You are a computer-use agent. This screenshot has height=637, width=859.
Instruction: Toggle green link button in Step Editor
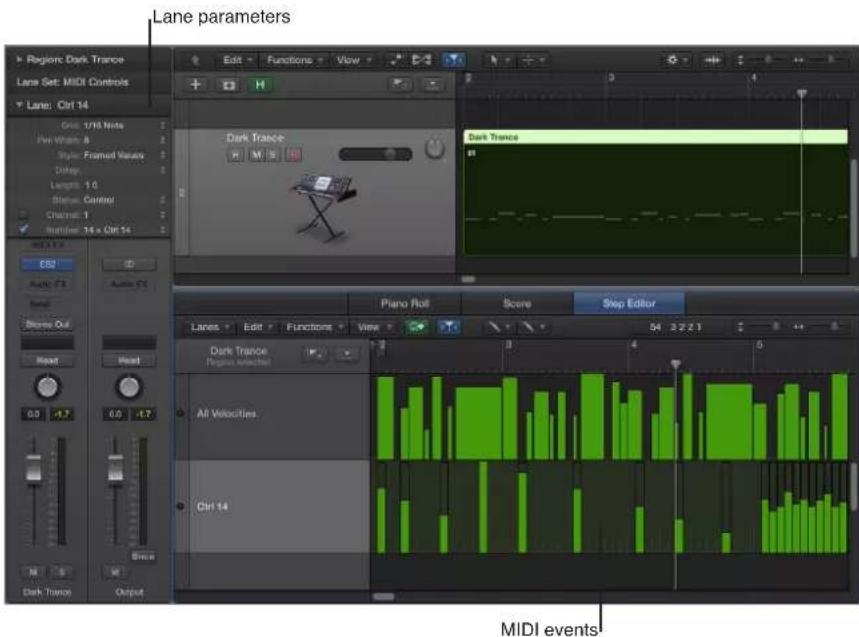tap(416, 327)
